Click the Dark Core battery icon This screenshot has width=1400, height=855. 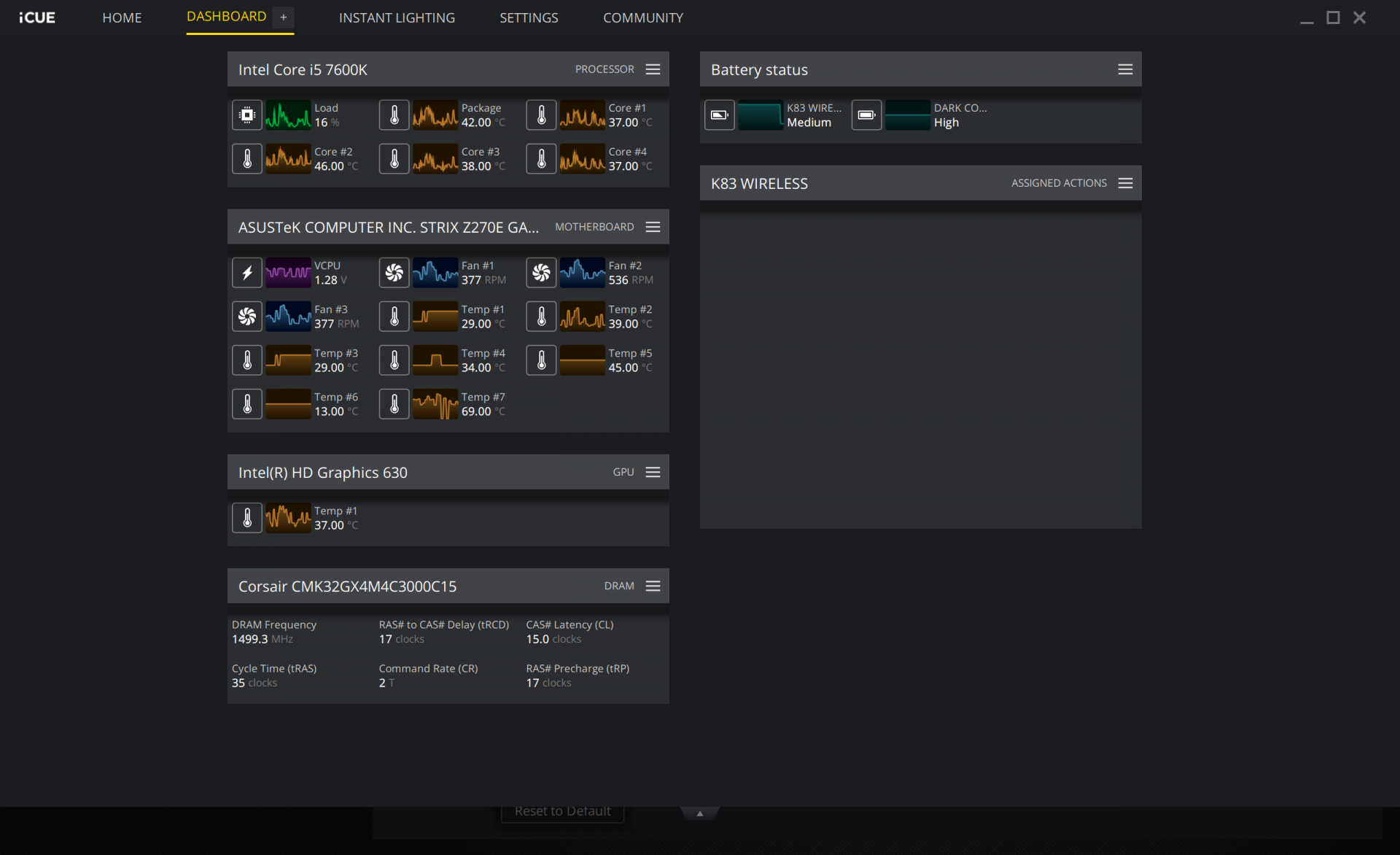coord(867,115)
